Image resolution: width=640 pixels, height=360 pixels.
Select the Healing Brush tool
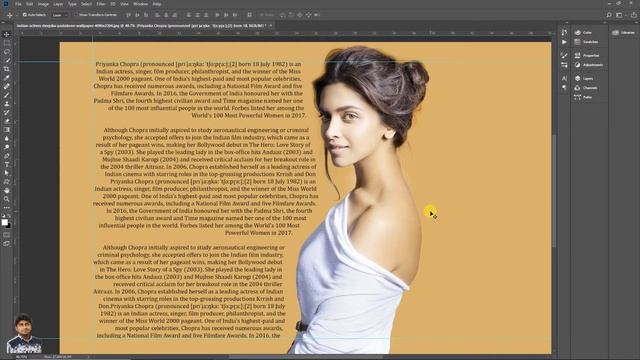pyautogui.click(x=7, y=87)
